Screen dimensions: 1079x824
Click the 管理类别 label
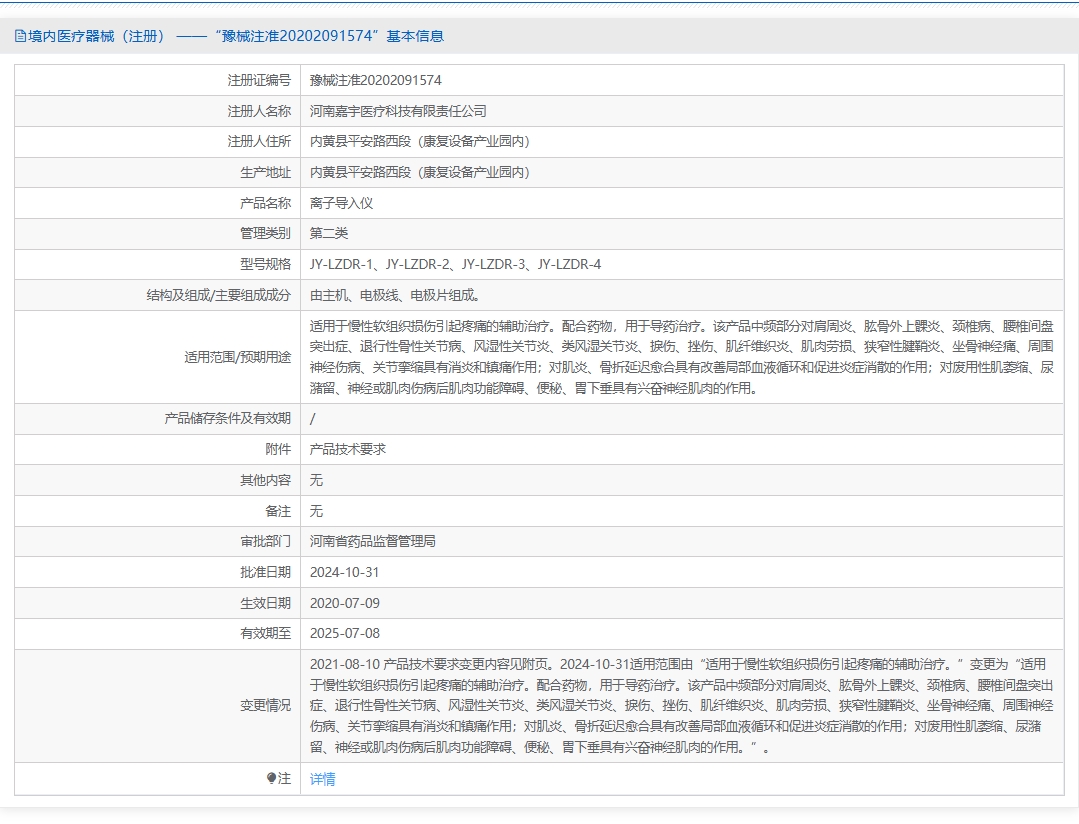click(x=266, y=233)
